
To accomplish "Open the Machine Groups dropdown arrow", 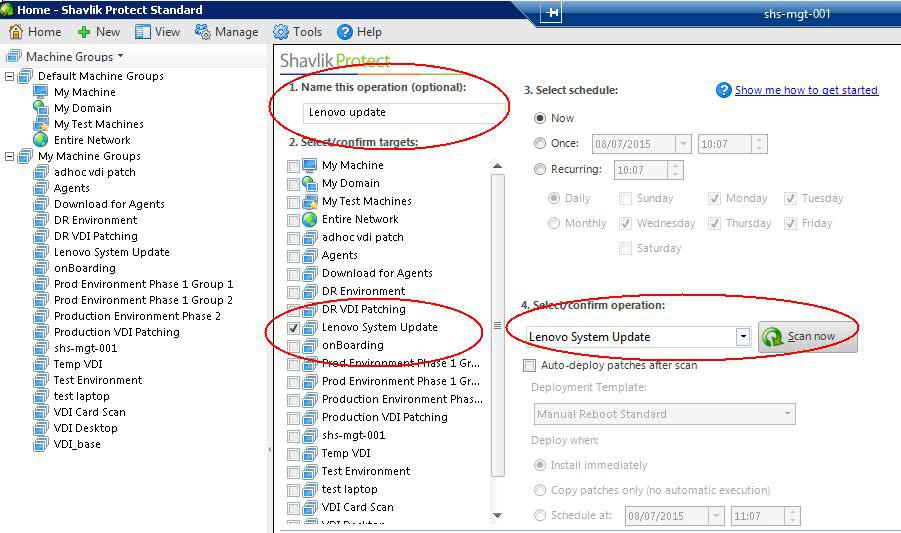I will pyautogui.click(x=121, y=56).
